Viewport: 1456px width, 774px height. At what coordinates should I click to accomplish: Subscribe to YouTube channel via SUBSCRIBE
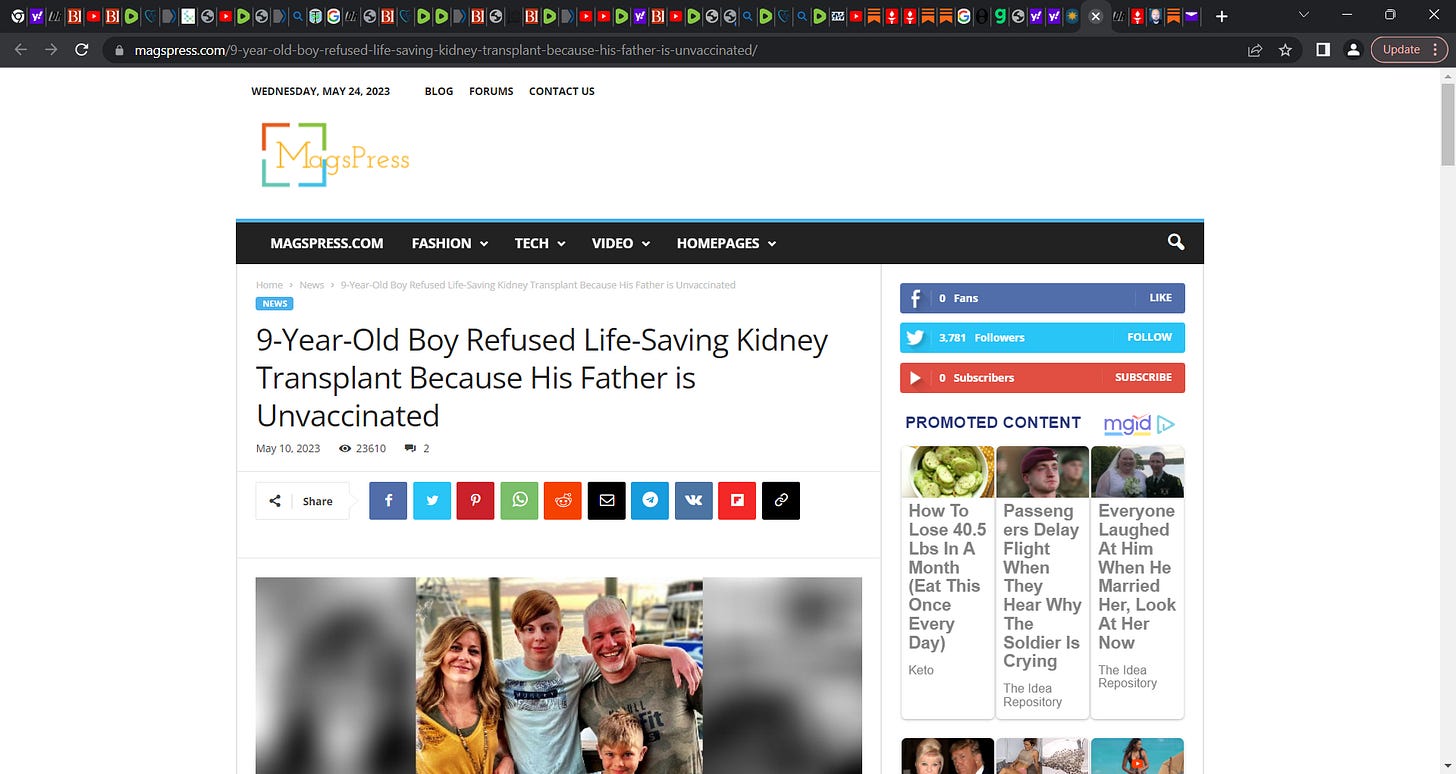pos(1143,377)
